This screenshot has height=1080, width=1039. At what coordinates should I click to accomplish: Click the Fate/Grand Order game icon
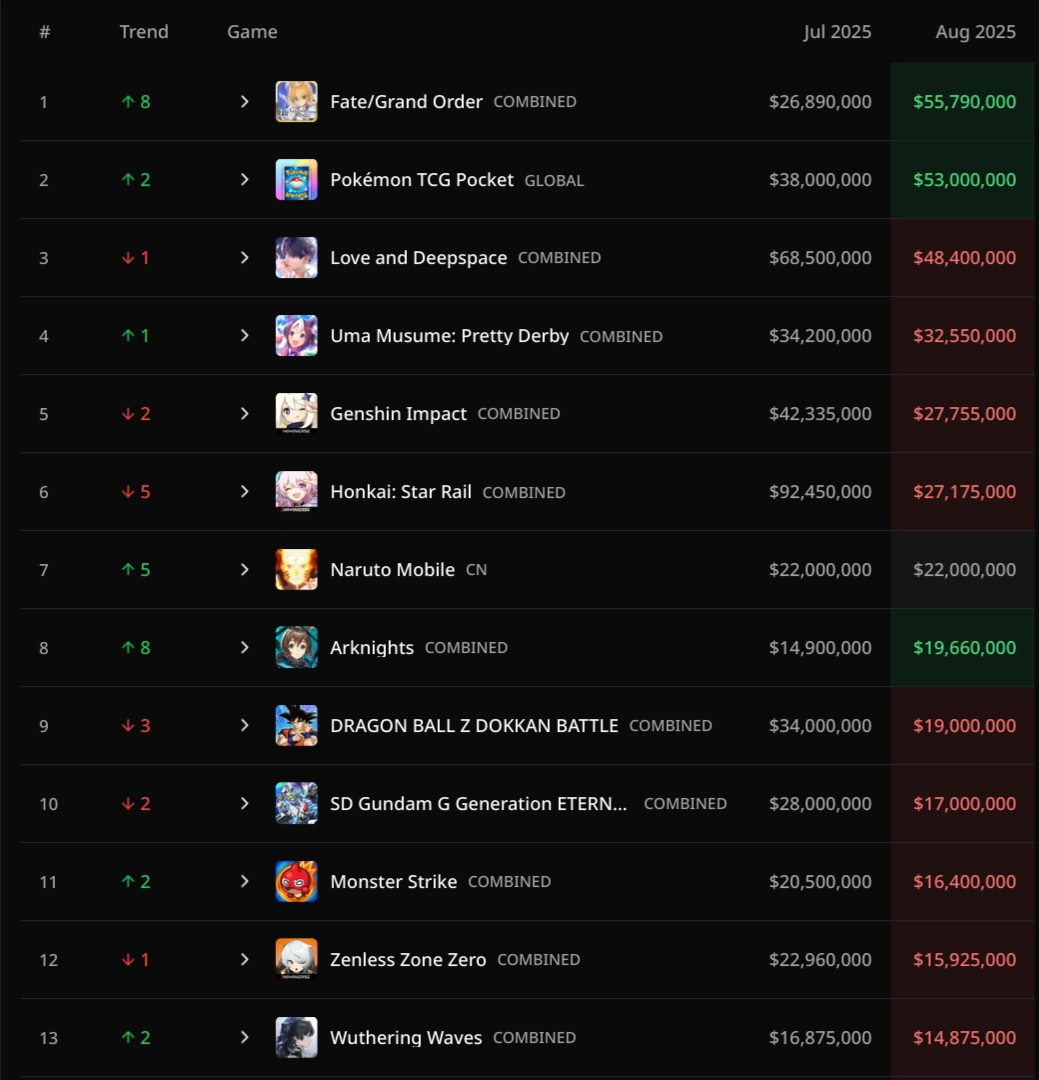click(x=296, y=101)
